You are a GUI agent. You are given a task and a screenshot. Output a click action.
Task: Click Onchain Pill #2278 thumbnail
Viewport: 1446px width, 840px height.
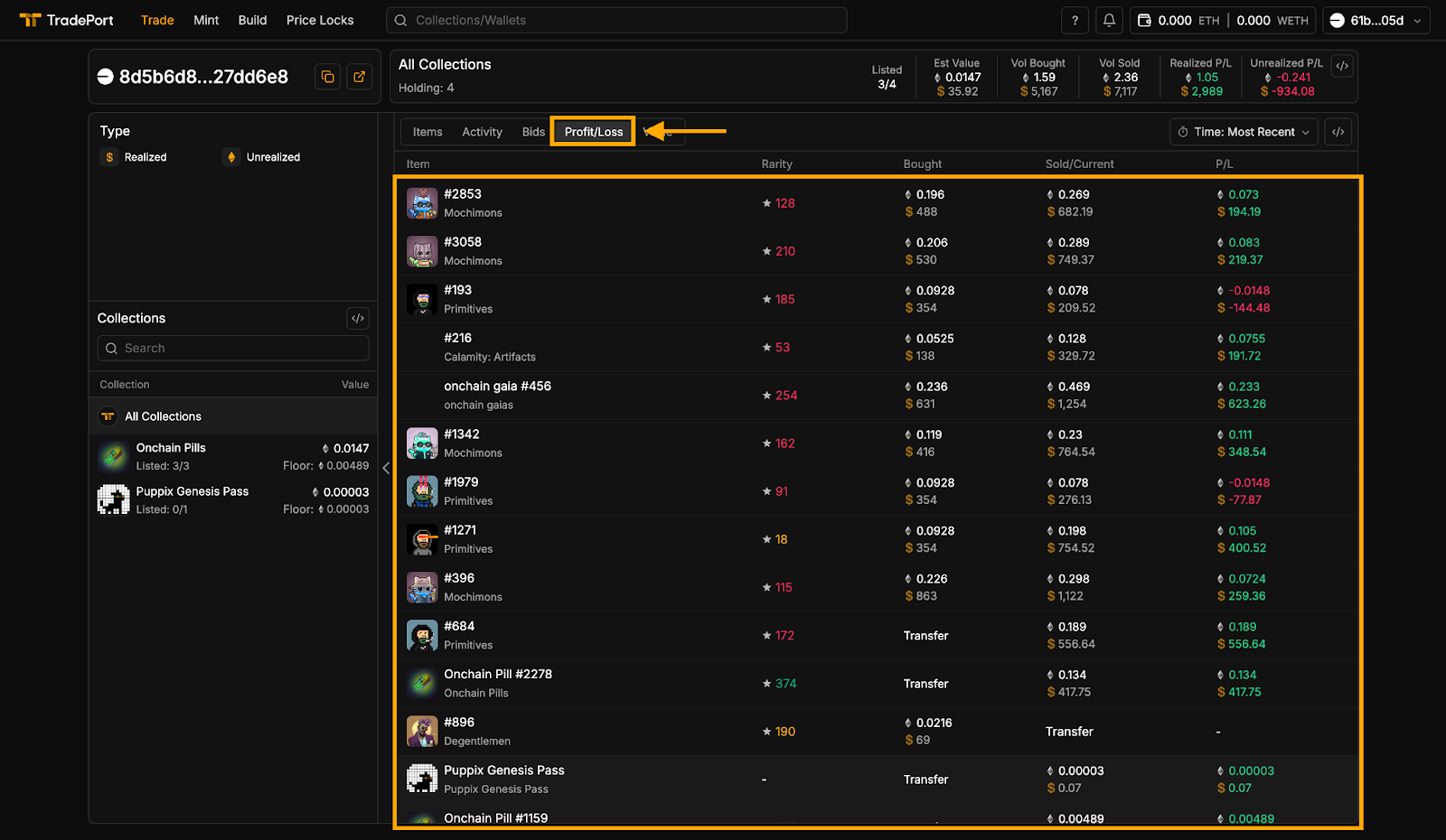tap(422, 684)
